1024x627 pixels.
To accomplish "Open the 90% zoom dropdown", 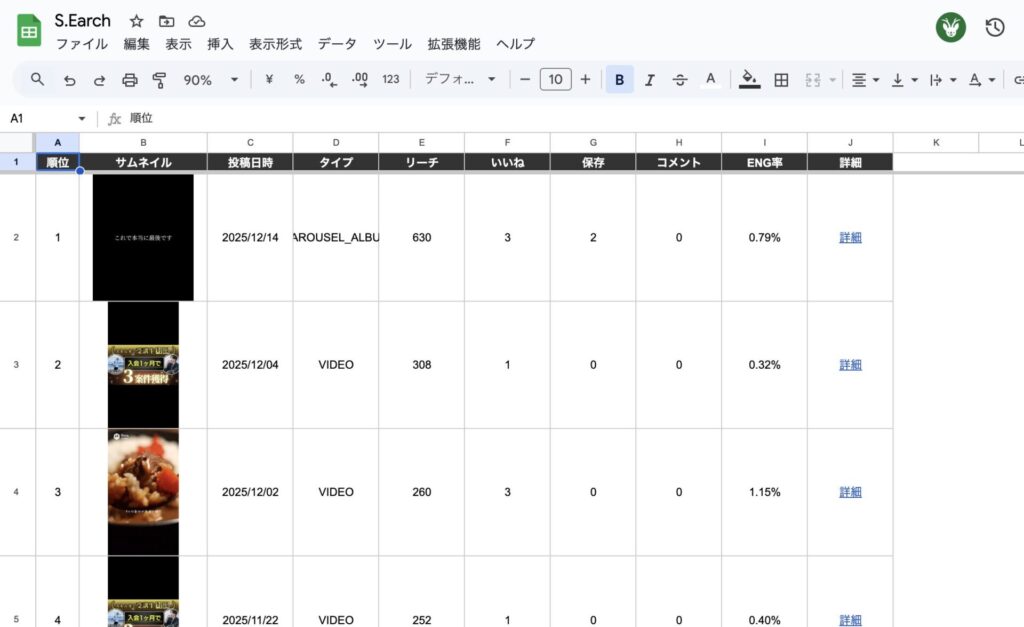I will pyautogui.click(x=211, y=80).
